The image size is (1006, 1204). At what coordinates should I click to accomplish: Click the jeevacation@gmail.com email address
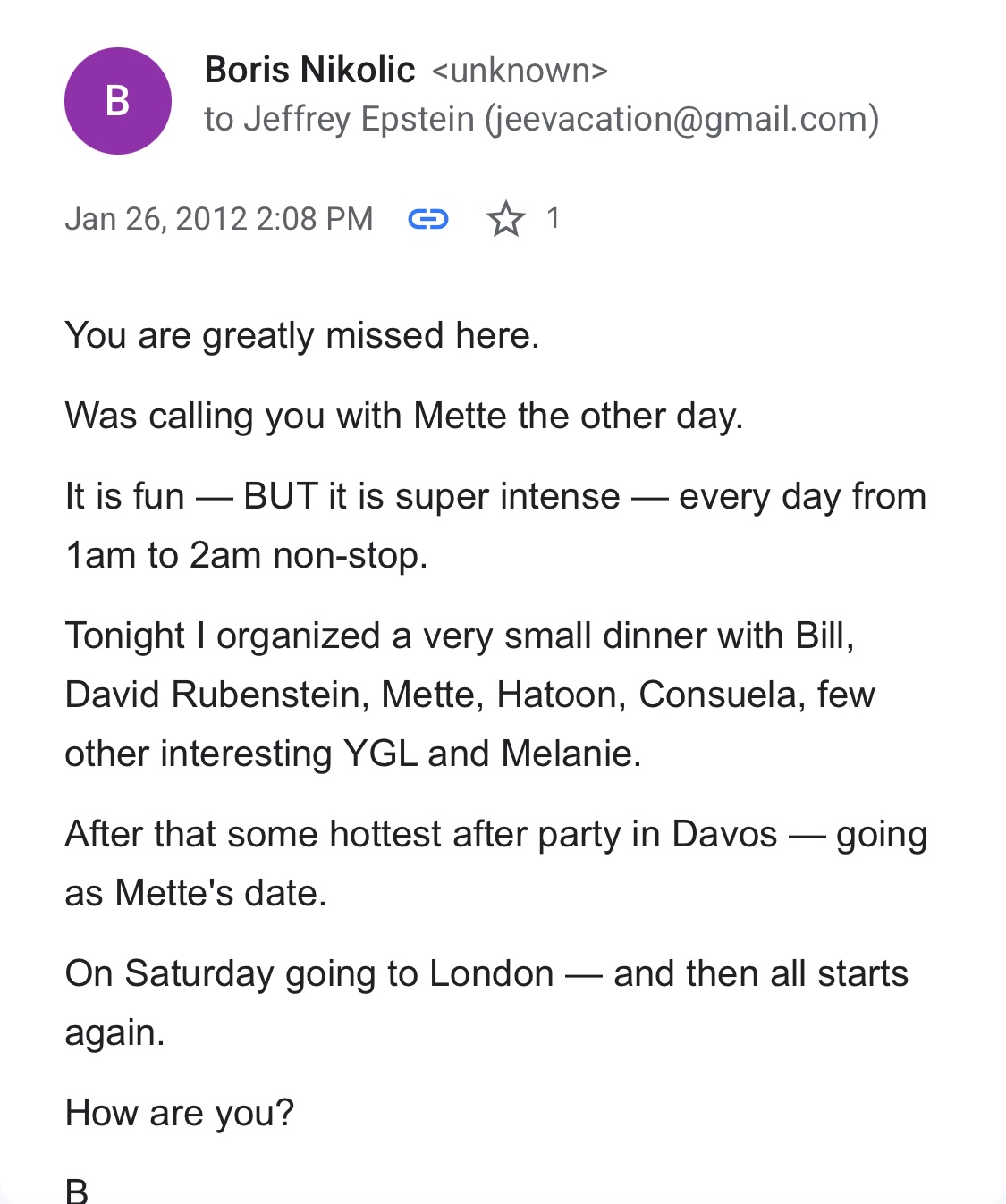[x=681, y=119]
